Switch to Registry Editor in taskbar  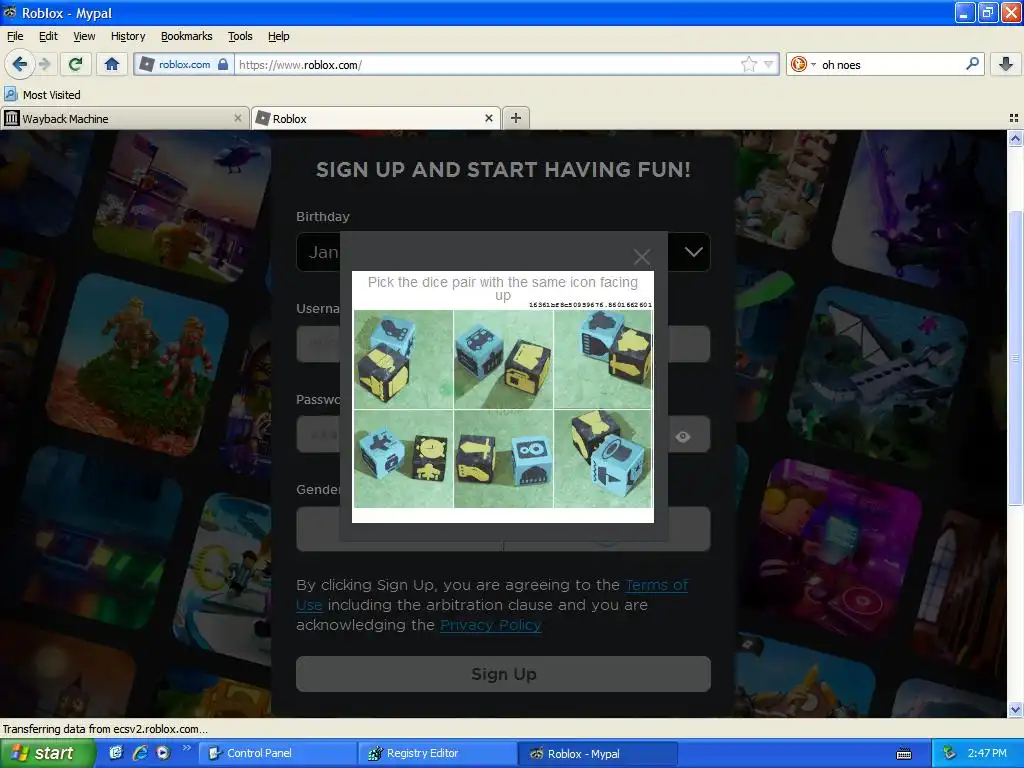point(438,753)
